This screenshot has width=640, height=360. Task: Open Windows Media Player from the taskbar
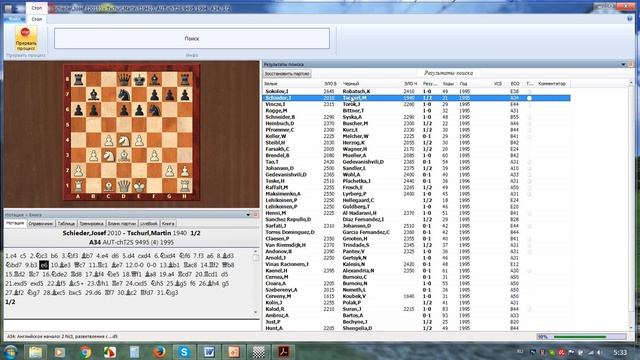click(60, 352)
